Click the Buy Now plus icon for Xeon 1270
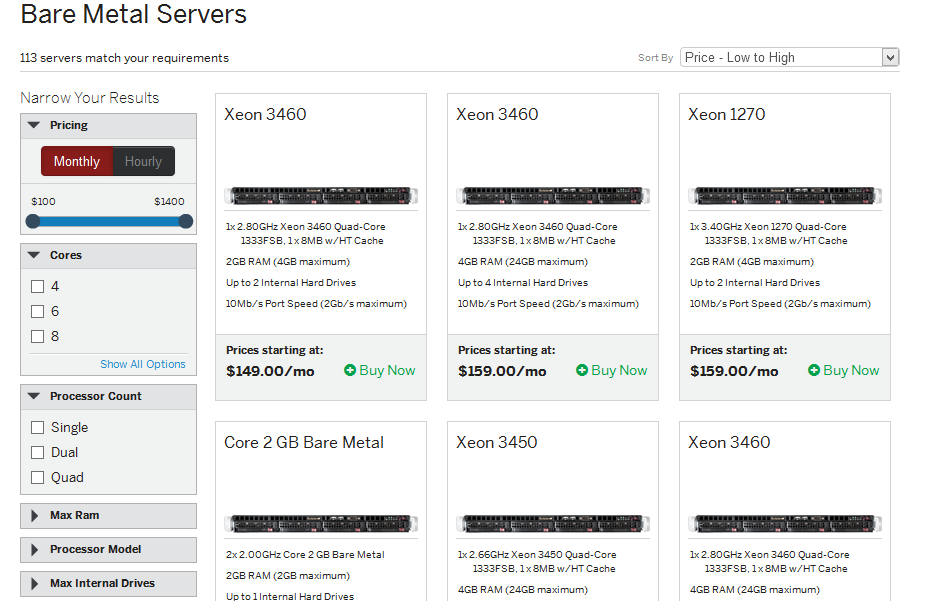Viewport: 928px width, 601px height. coord(814,370)
